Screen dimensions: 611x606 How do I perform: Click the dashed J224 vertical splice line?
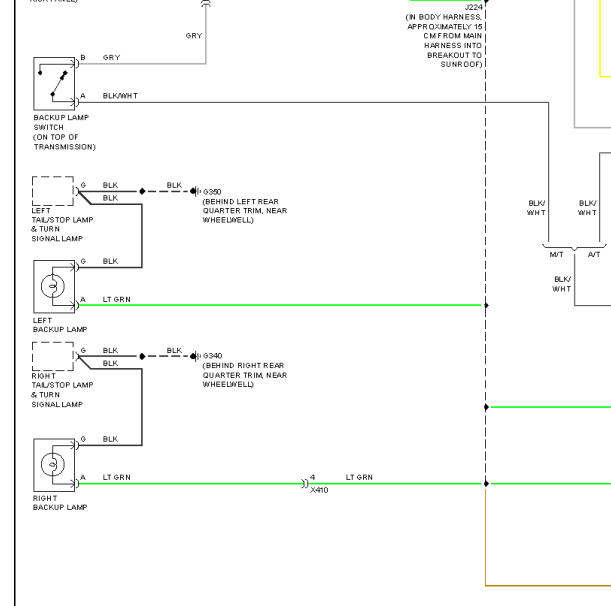point(486,242)
